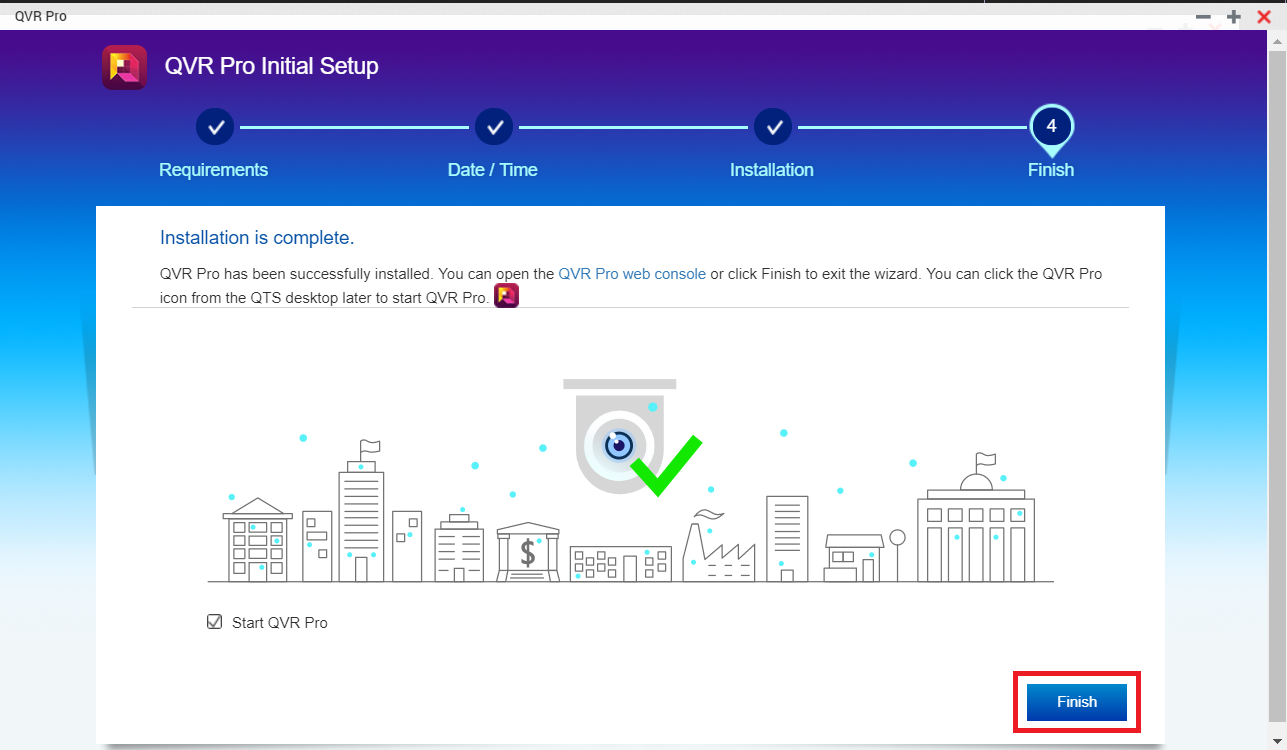1287x750 pixels.
Task: Open the QVR Pro web console link
Action: [632, 273]
